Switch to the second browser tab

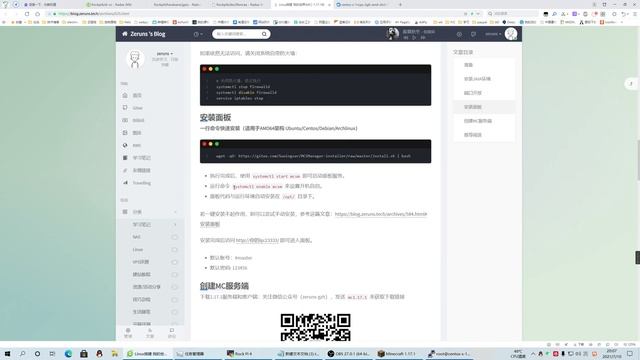[x=114, y=4]
